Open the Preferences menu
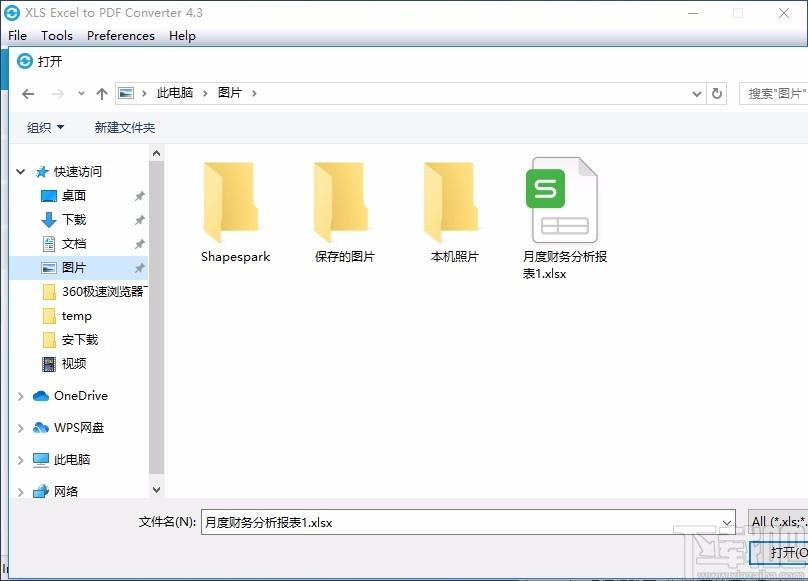 (x=121, y=36)
